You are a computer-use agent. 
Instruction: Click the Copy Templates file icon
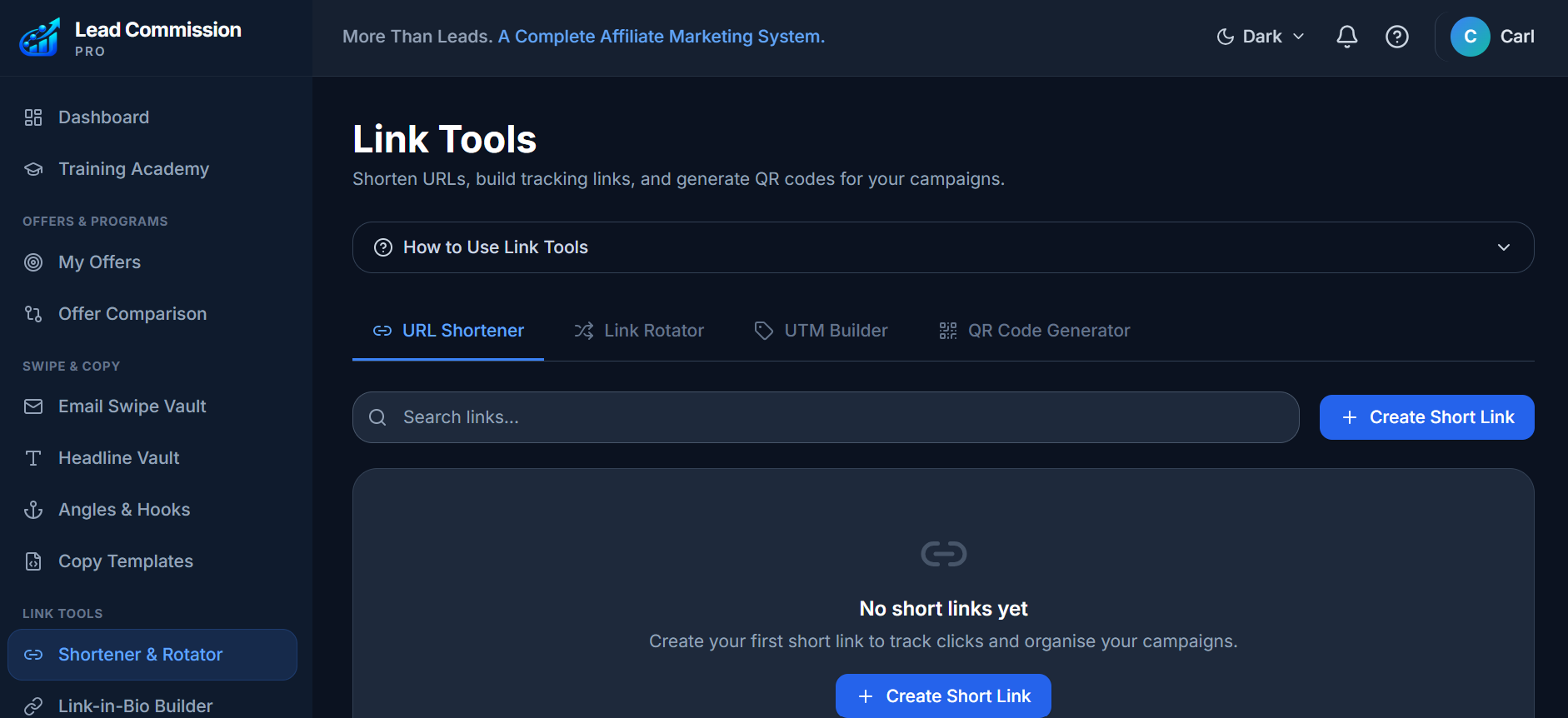point(33,561)
